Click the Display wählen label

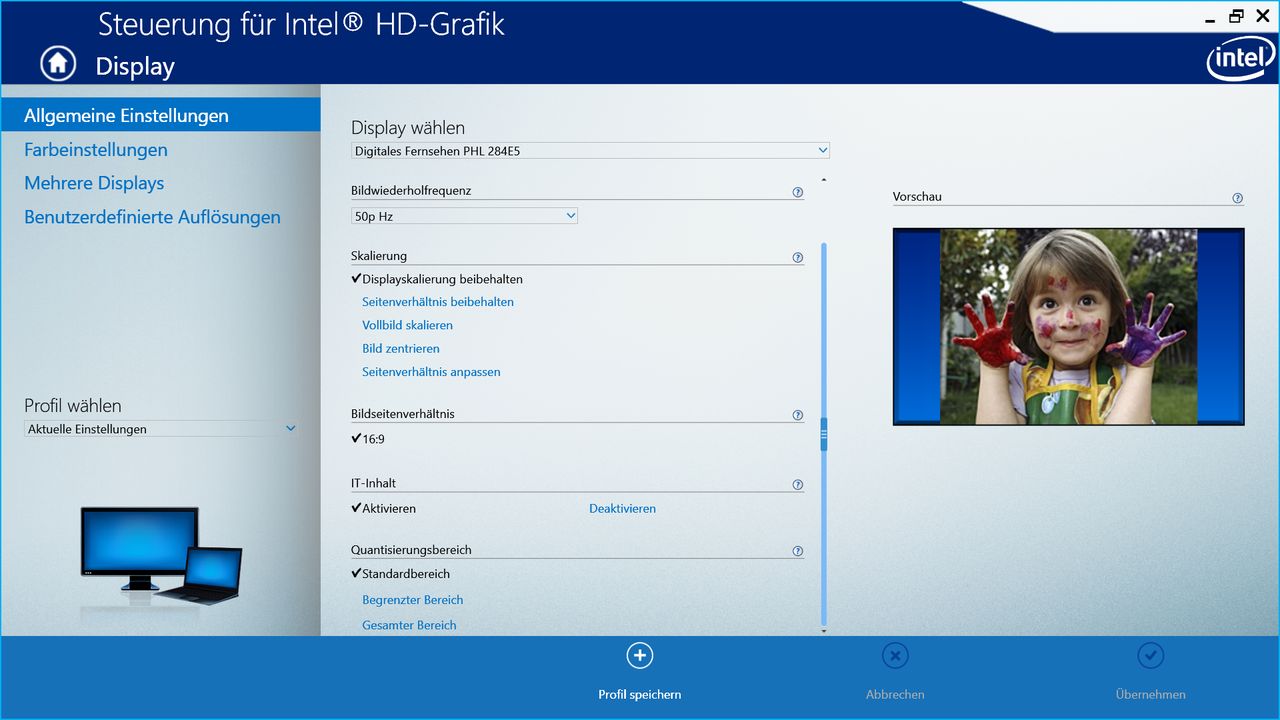(x=408, y=128)
